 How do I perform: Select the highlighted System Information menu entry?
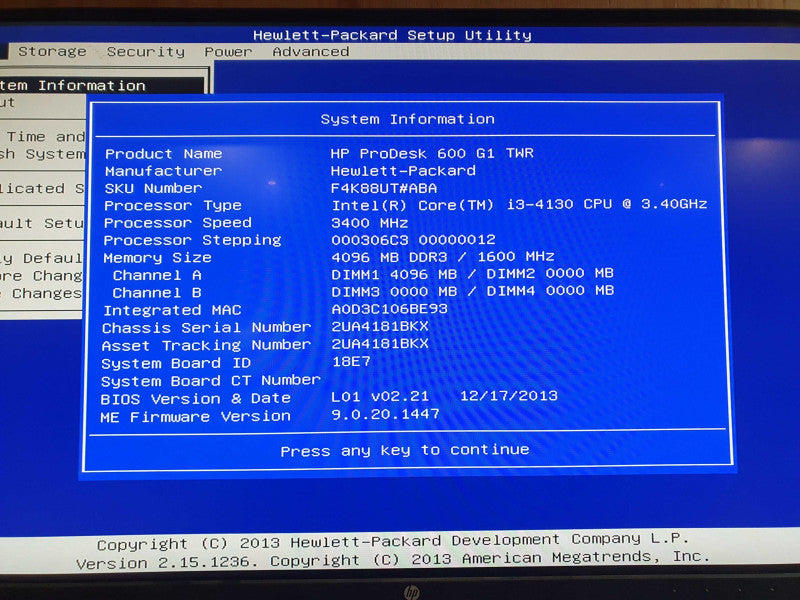click(x=102, y=85)
